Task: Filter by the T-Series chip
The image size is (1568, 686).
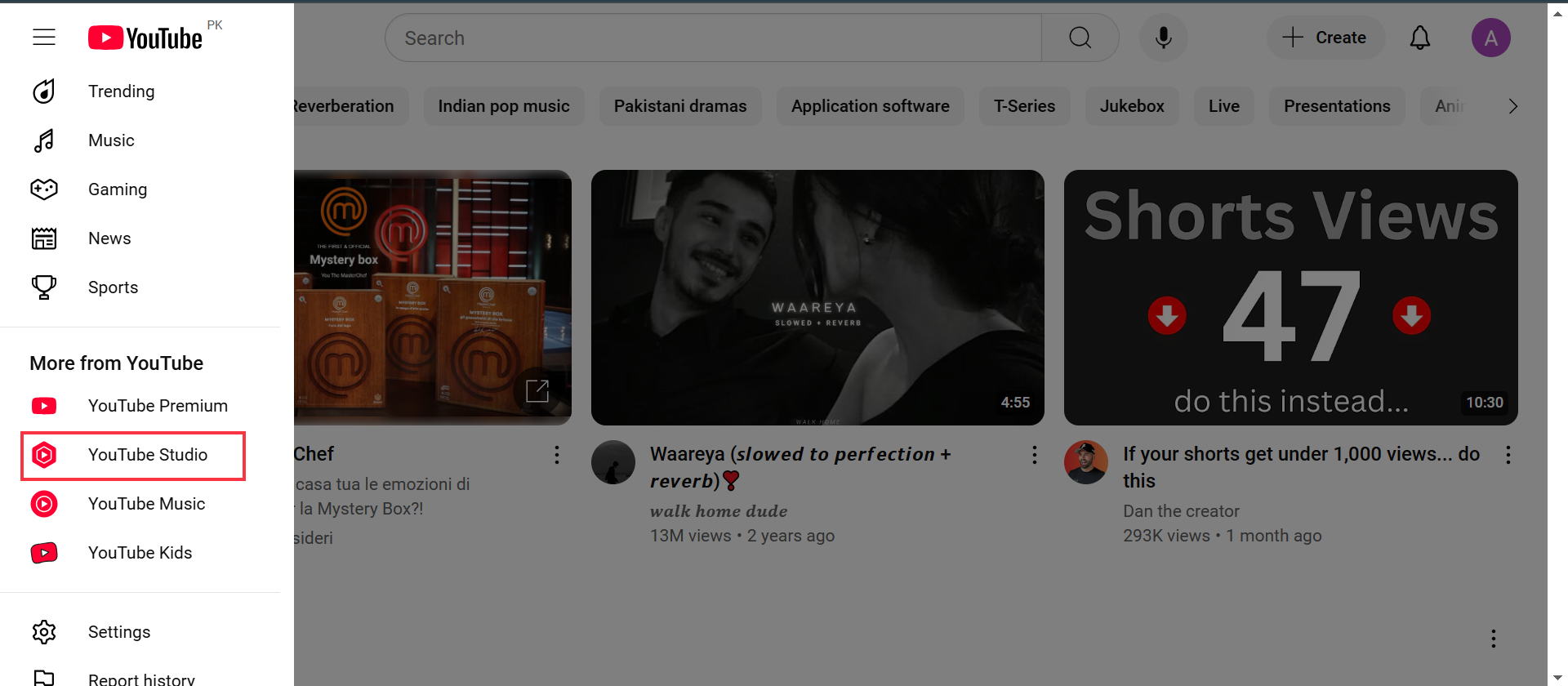Action: tap(1025, 106)
